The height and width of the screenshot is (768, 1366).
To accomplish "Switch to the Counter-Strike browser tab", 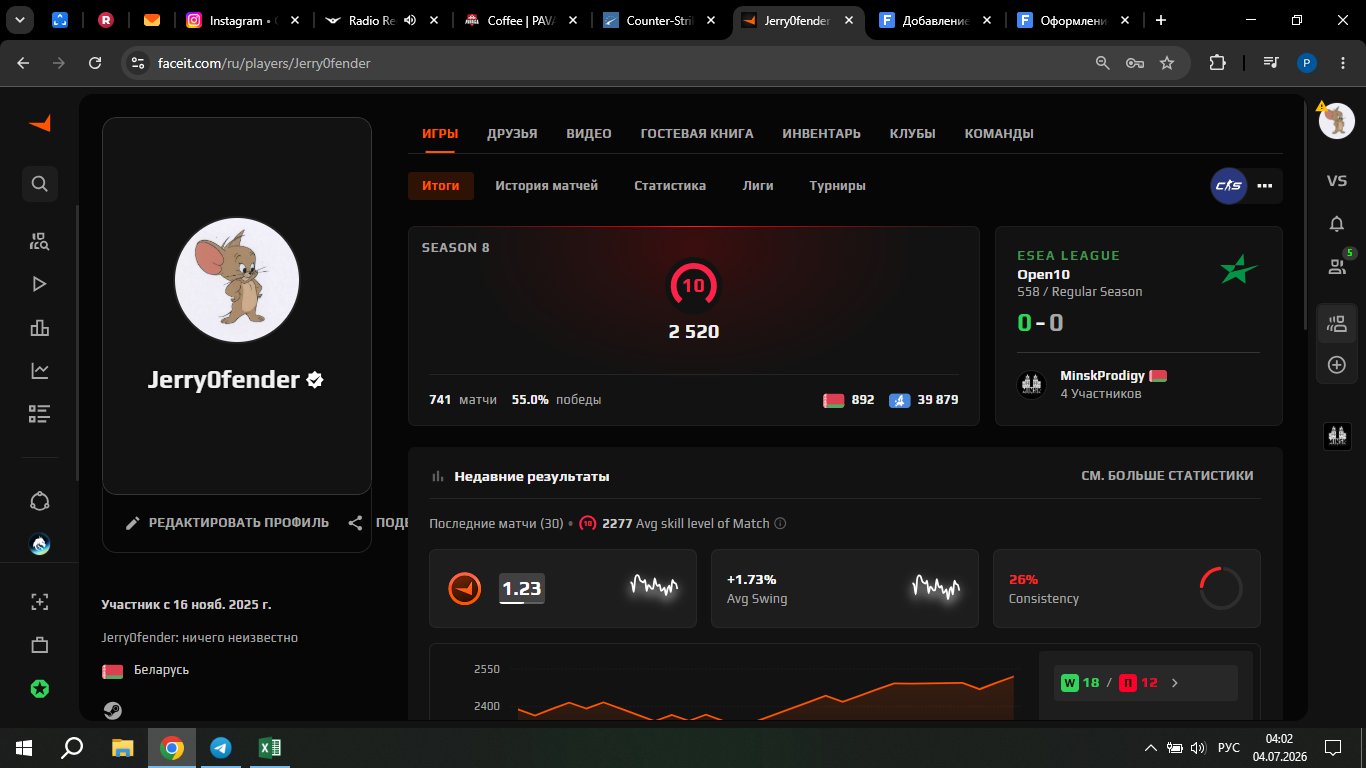I will pyautogui.click(x=662, y=20).
